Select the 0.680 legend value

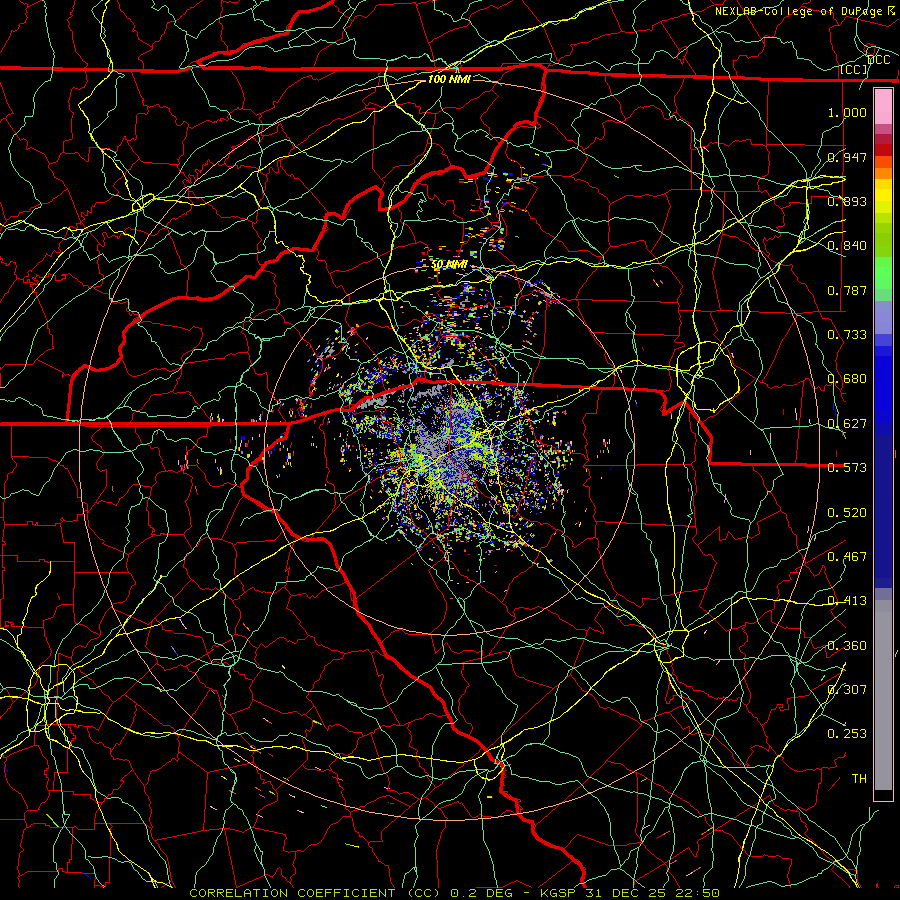pos(847,378)
